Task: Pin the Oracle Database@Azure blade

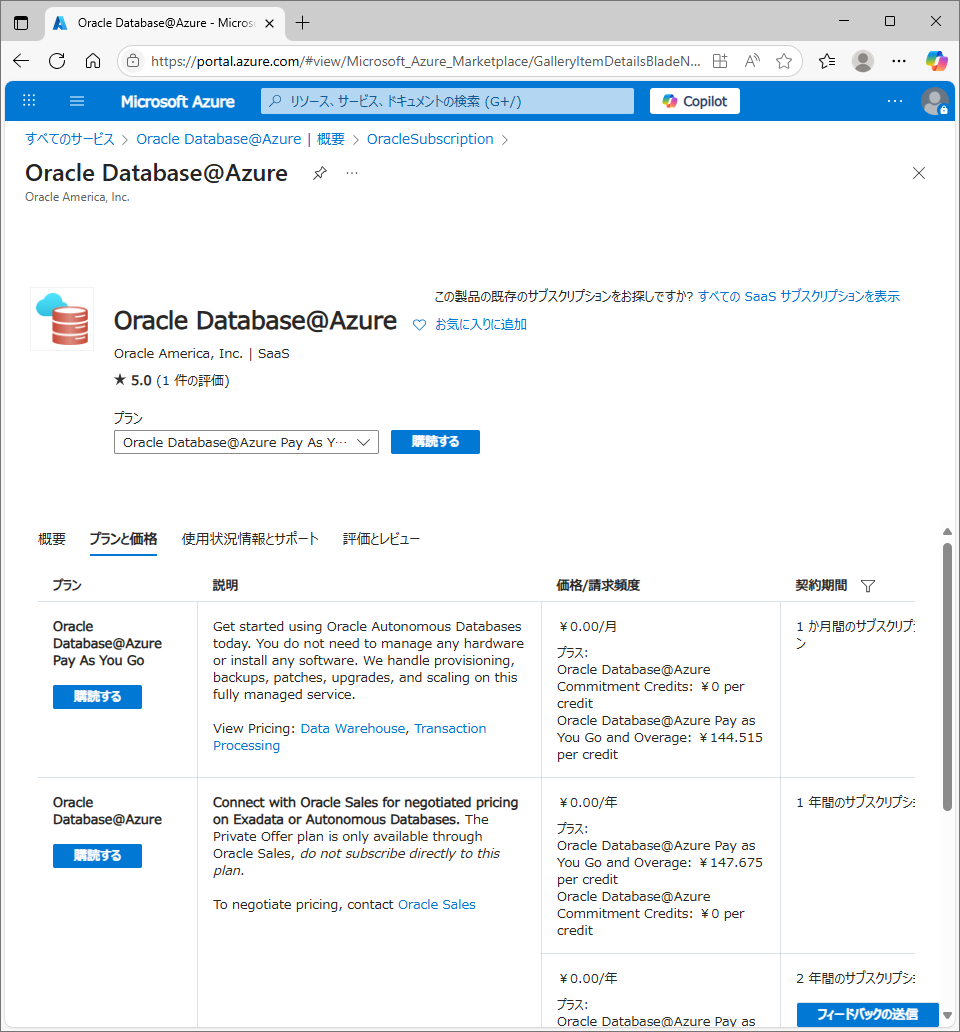Action: [x=320, y=173]
